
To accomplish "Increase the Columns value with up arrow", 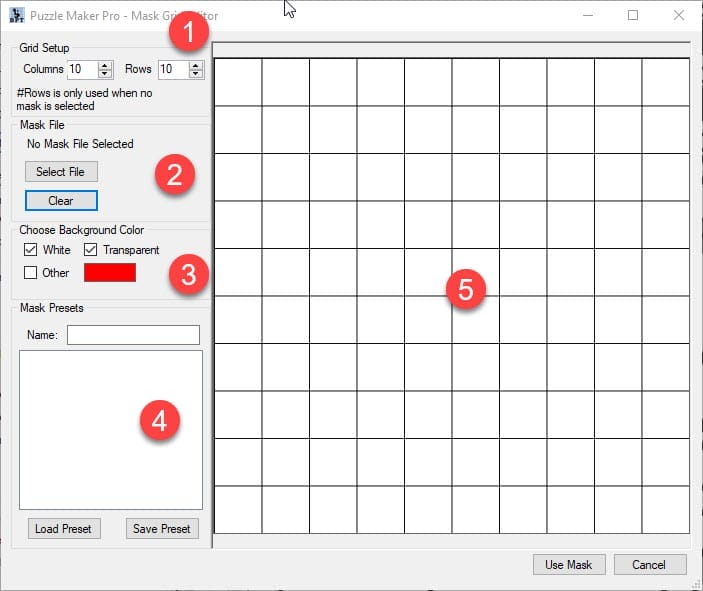I will (x=105, y=65).
